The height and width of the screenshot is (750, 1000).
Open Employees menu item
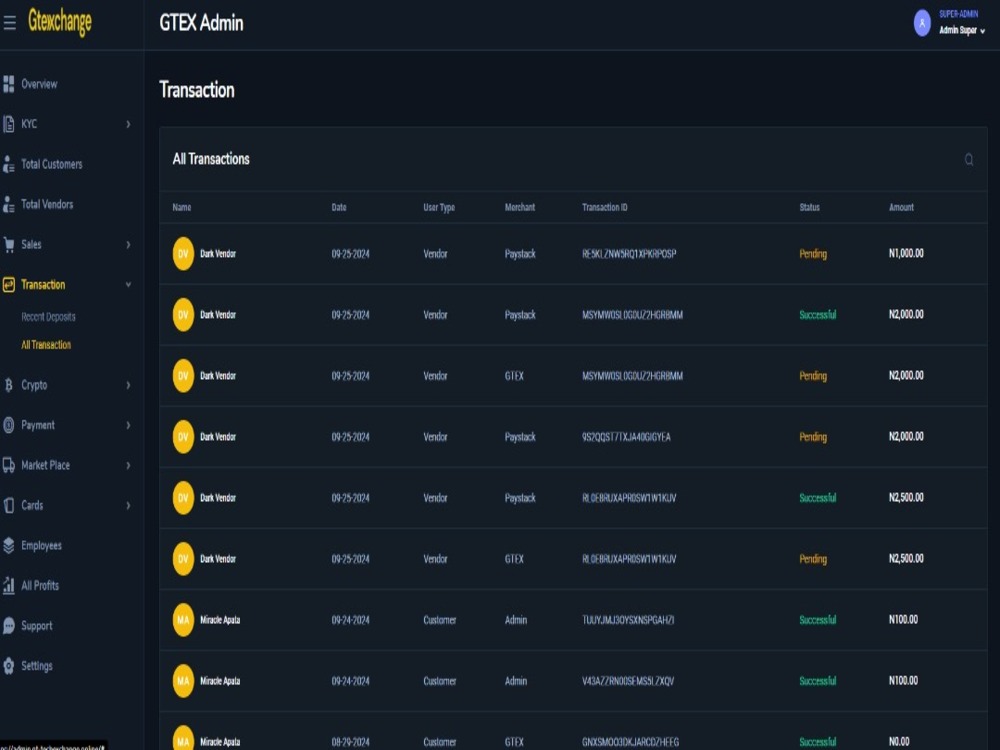(x=41, y=545)
